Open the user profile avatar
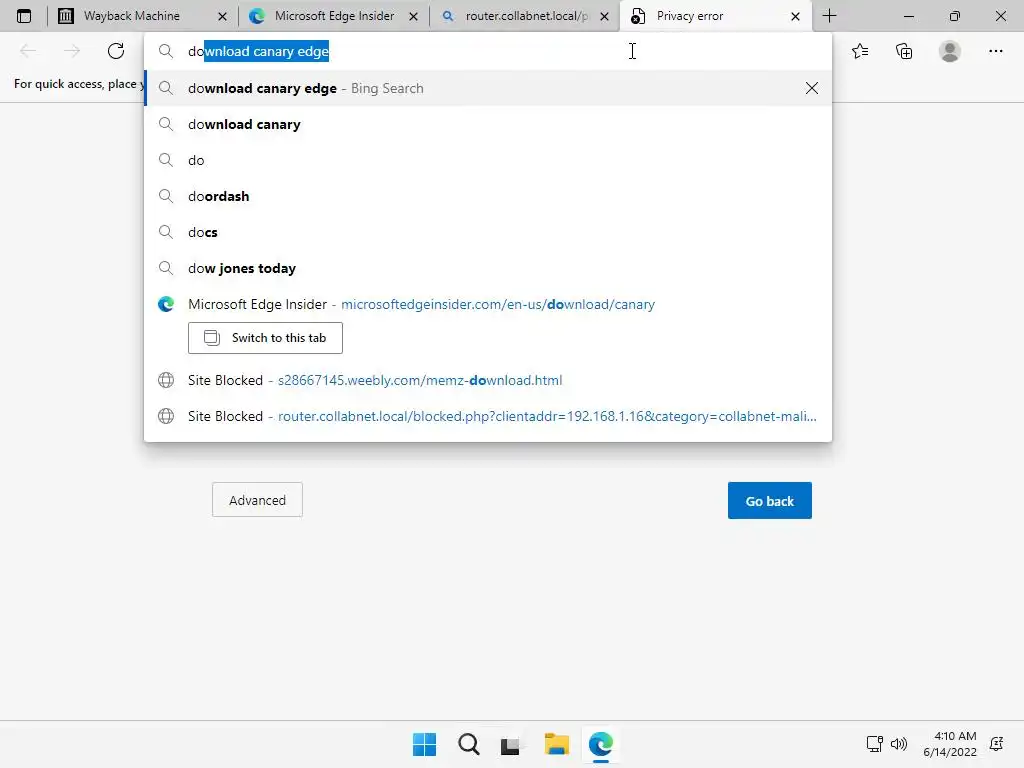The width and height of the screenshot is (1024, 768). point(950,51)
